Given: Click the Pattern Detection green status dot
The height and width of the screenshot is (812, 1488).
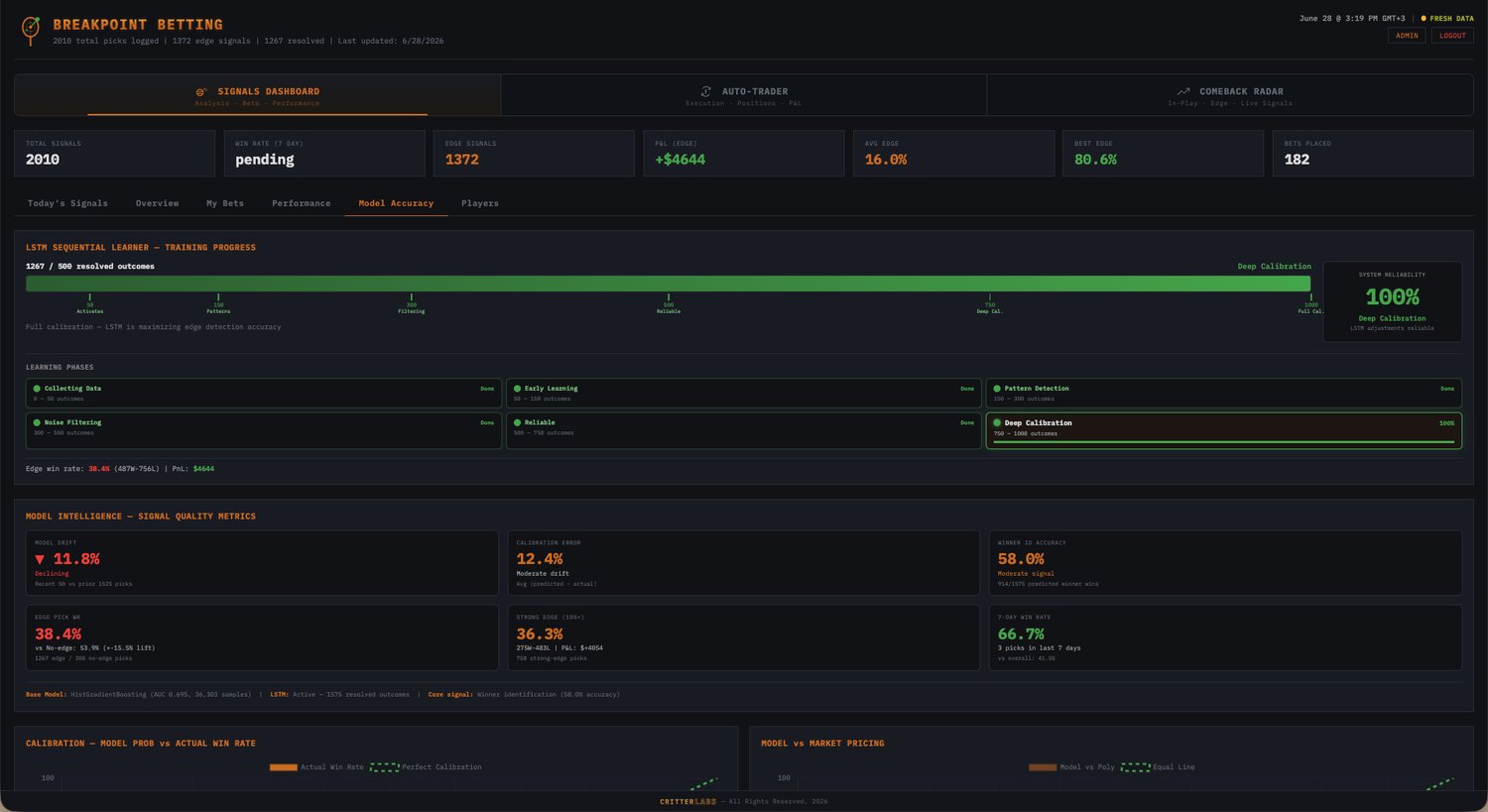Looking at the screenshot, I should 997,389.
